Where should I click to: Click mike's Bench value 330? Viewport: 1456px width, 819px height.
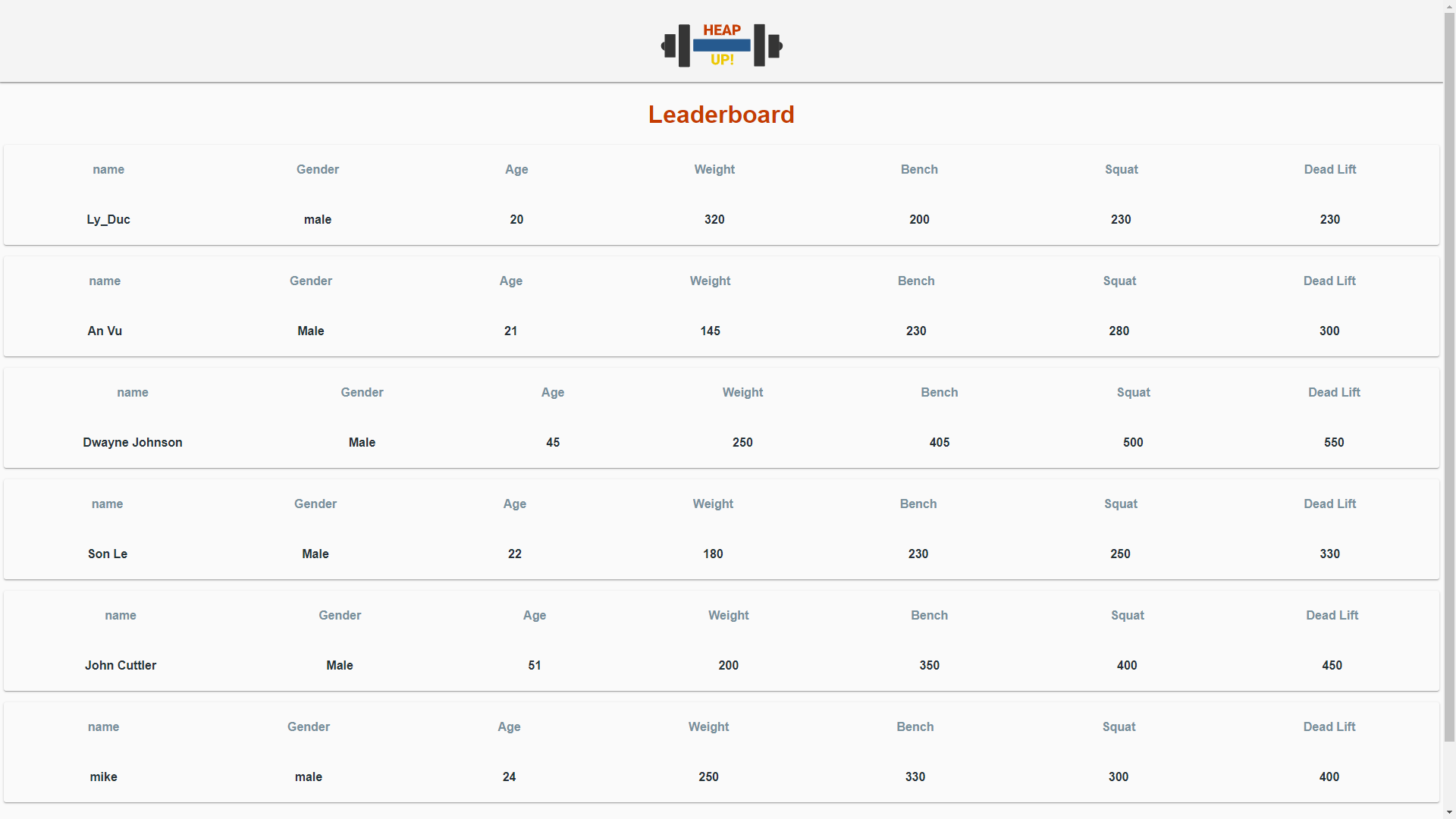click(x=915, y=777)
